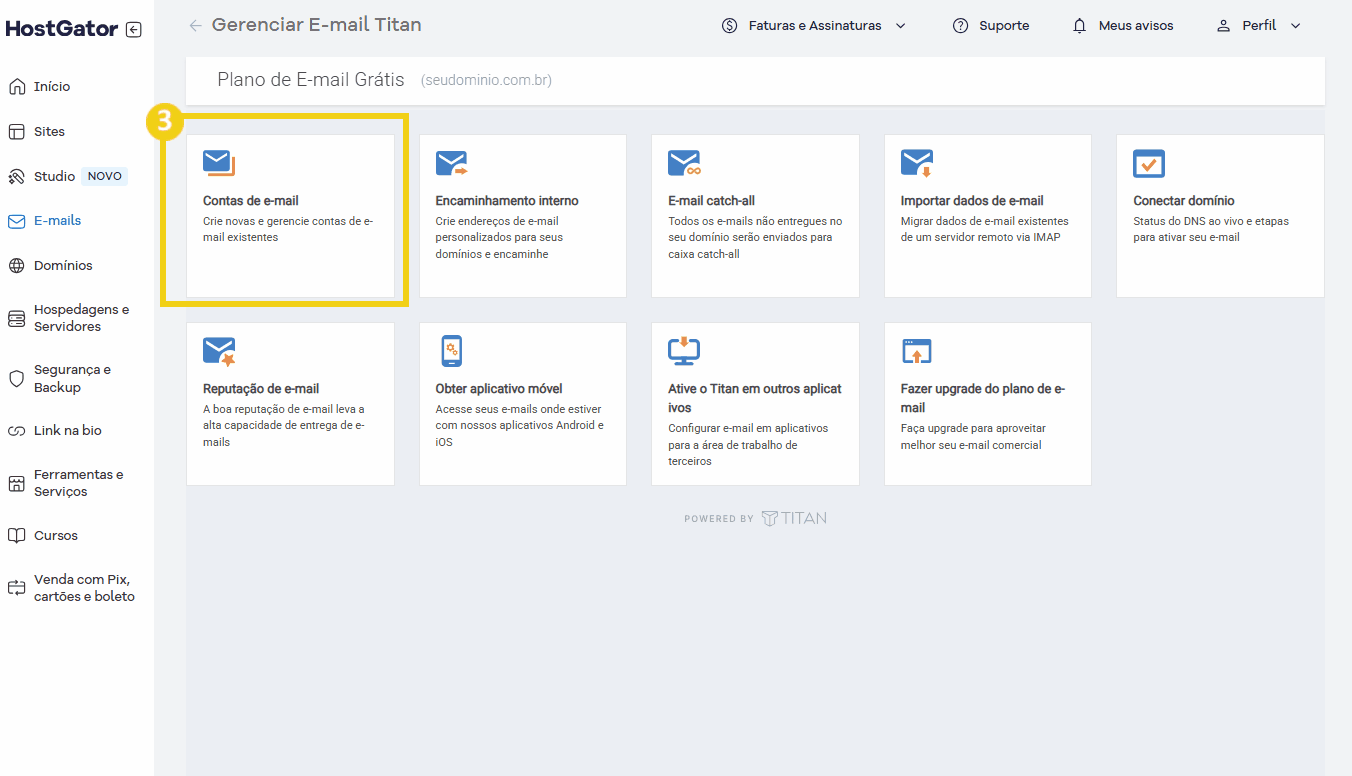Expand the Faturas e Assinaturas chevron
The height and width of the screenshot is (776, 1352).
tap(900, 26)
